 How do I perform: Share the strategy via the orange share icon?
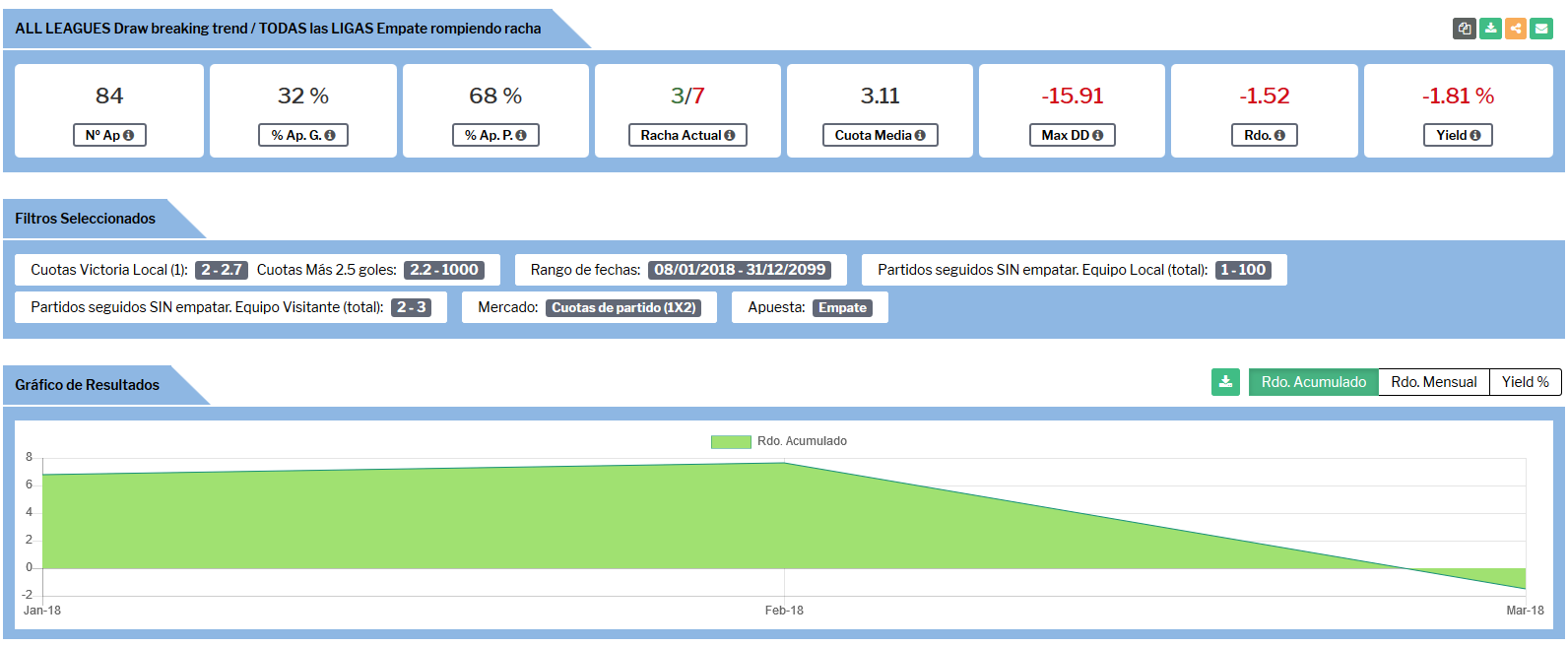1516,29
